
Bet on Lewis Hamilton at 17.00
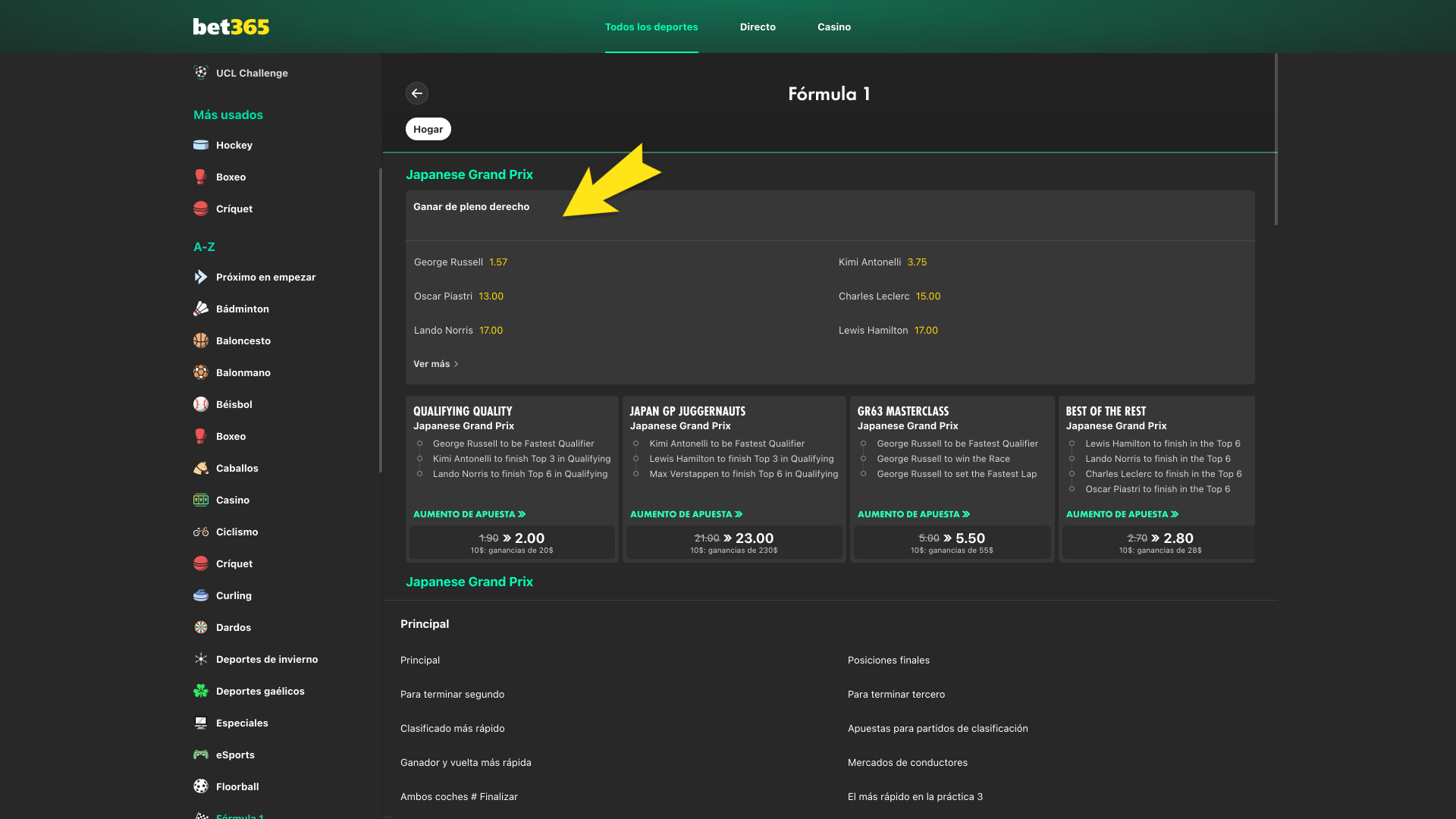[x=888, y=330]
